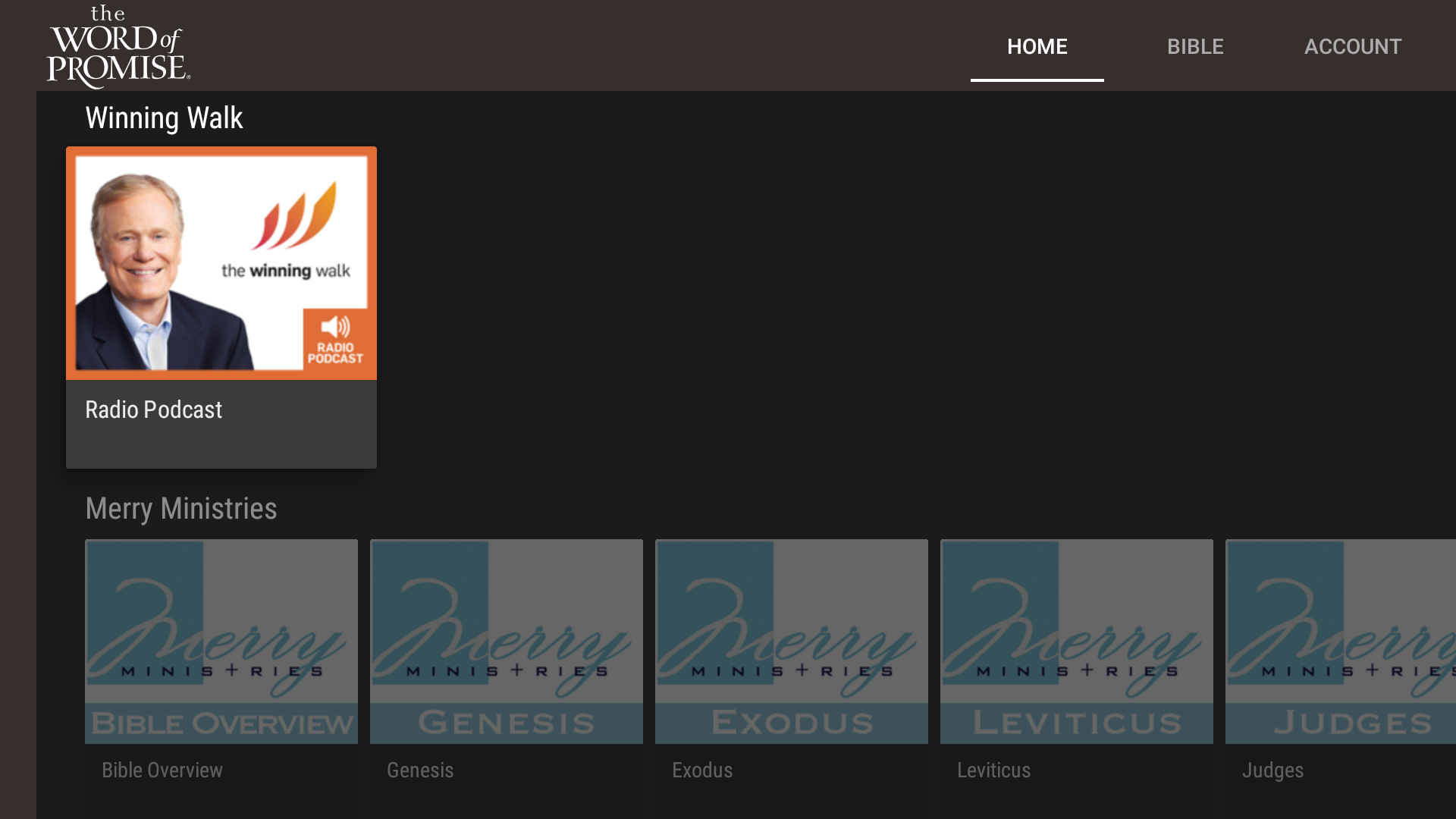
Task: Open the ACCOUNT tab
Action: pos(1352,47)
